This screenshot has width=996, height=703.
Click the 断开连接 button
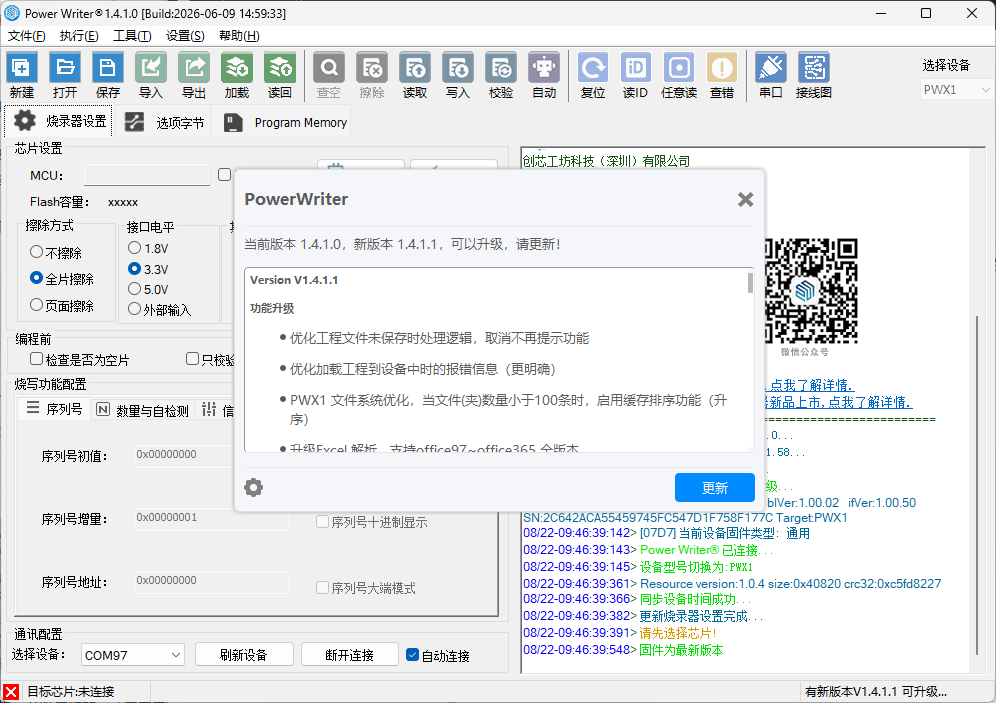pyautogui.click(x=349, y=655)
